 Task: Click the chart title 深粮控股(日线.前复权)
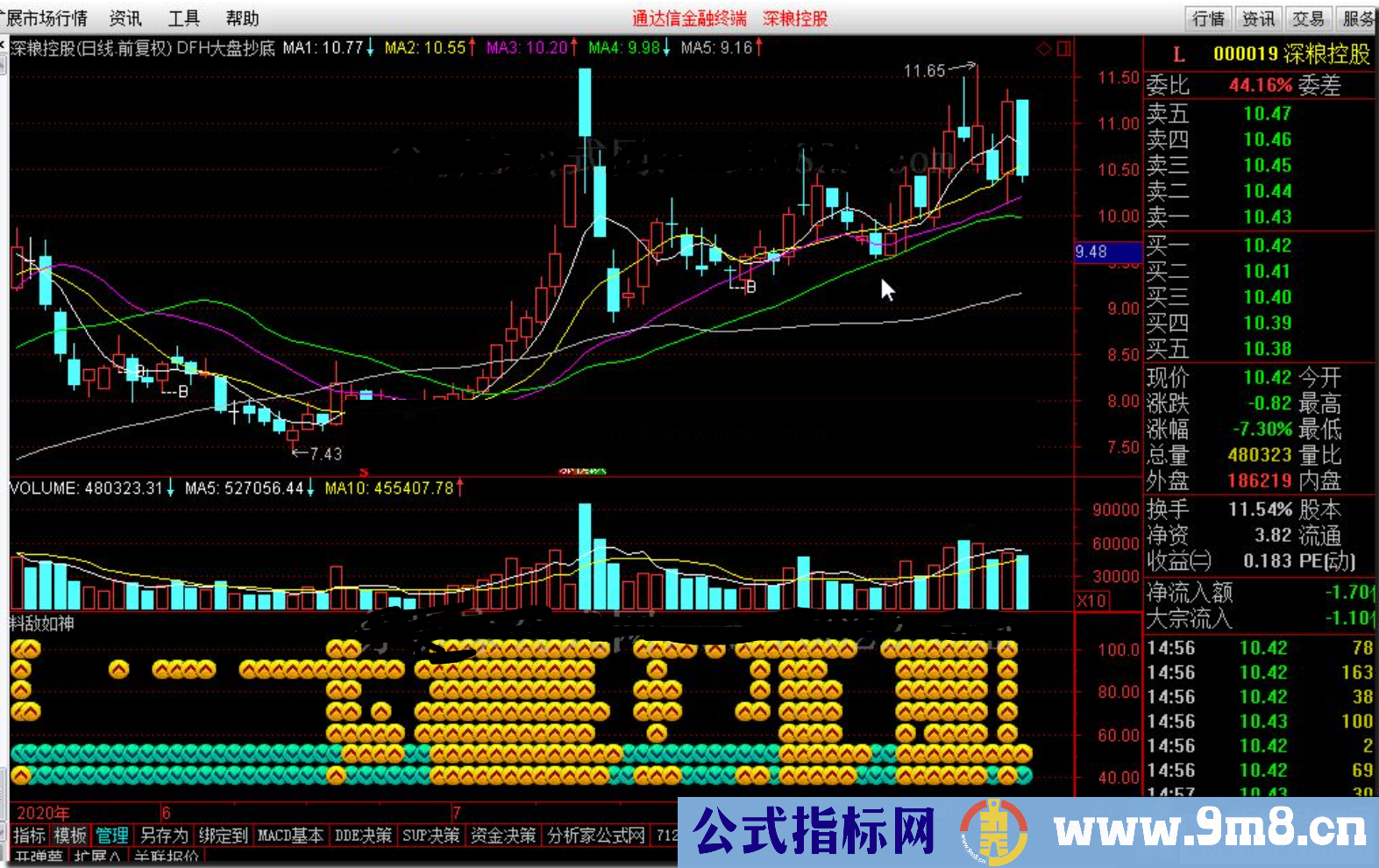(90, 48)
